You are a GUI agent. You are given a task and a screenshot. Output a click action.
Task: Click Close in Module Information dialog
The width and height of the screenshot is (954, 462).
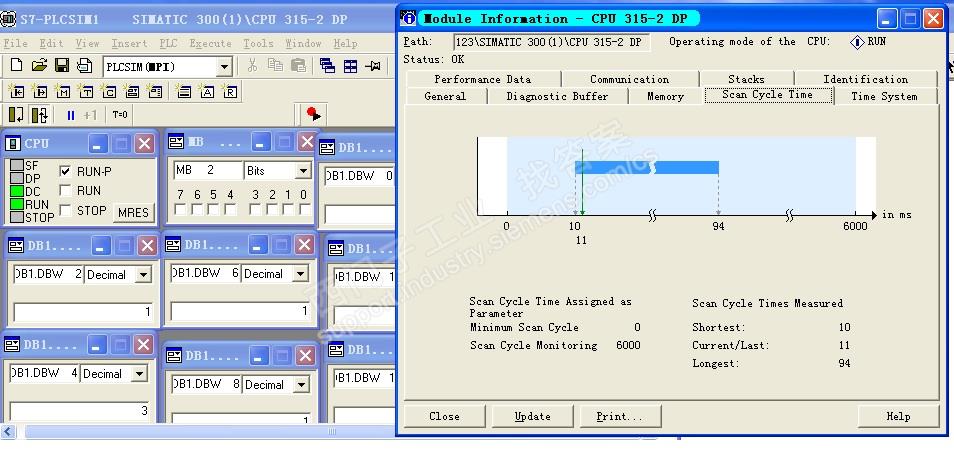(444, 416)
